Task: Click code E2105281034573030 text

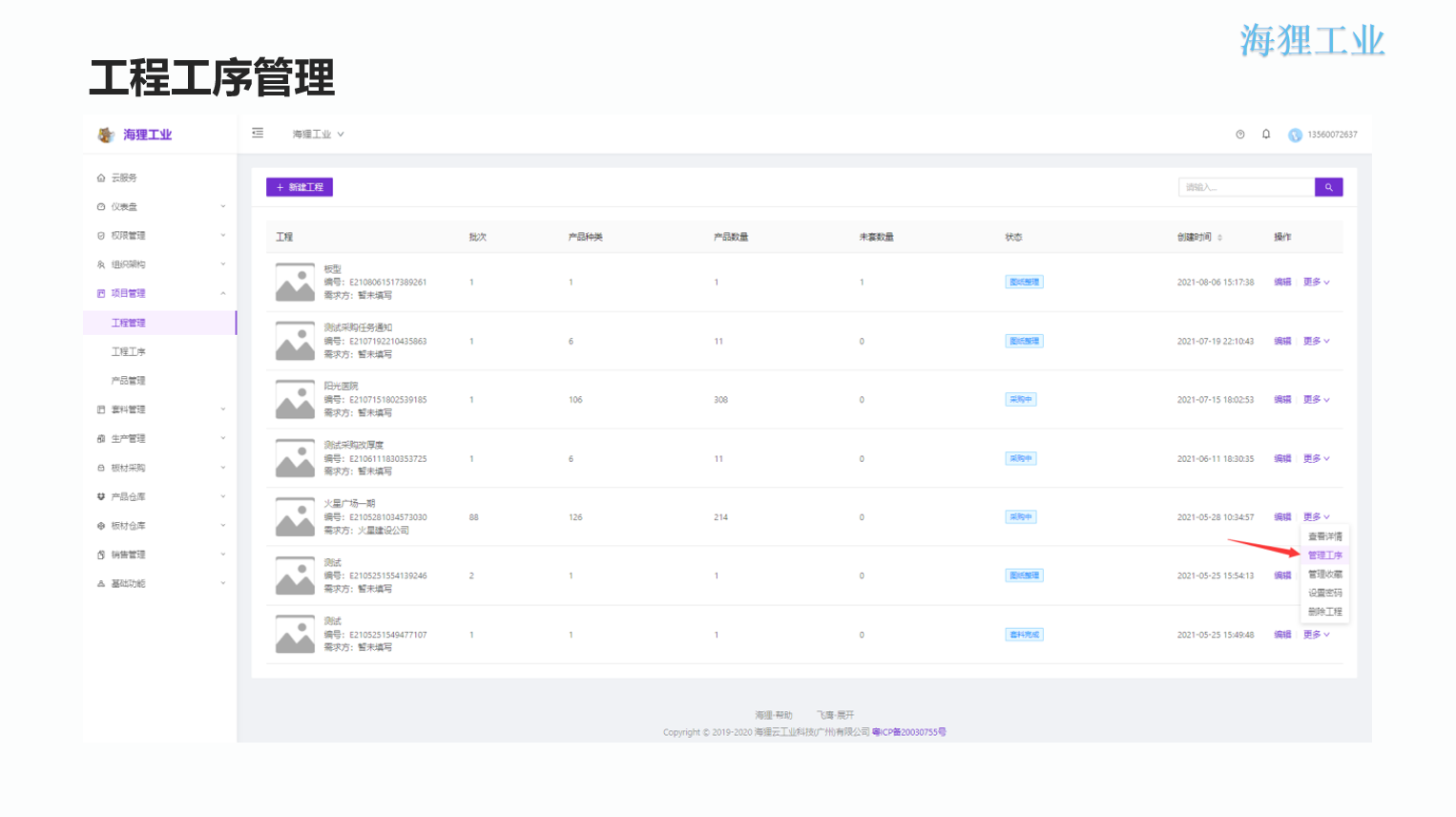Action: (x=388, y=517)
